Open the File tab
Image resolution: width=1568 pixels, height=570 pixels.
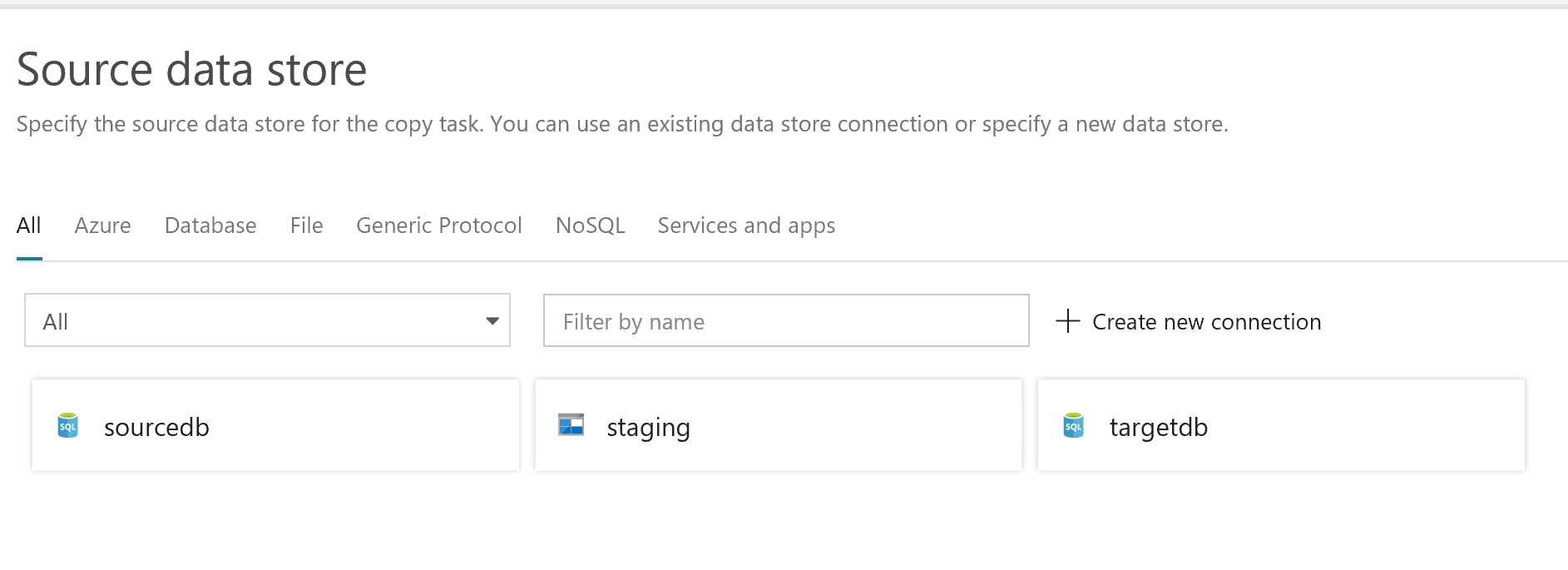click(x=307, y=226)
